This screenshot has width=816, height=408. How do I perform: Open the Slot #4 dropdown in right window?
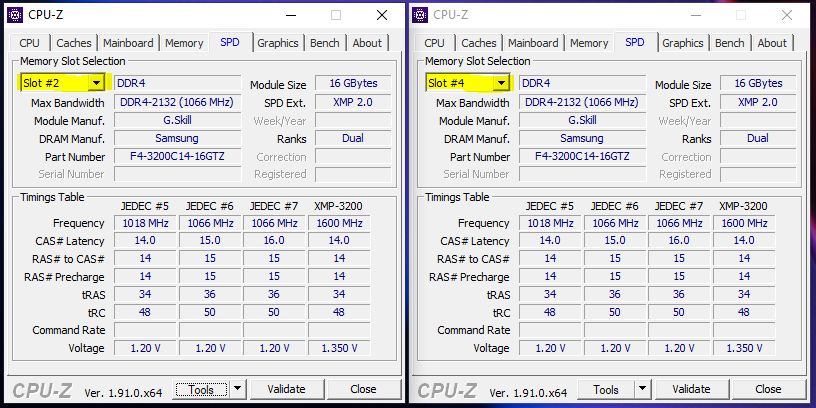501,83
